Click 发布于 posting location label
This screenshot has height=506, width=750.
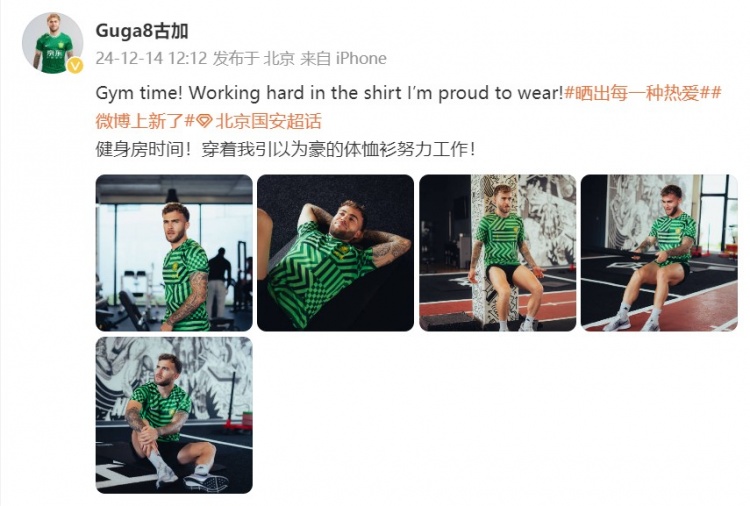pyautogui.click(x=236, y=58)
